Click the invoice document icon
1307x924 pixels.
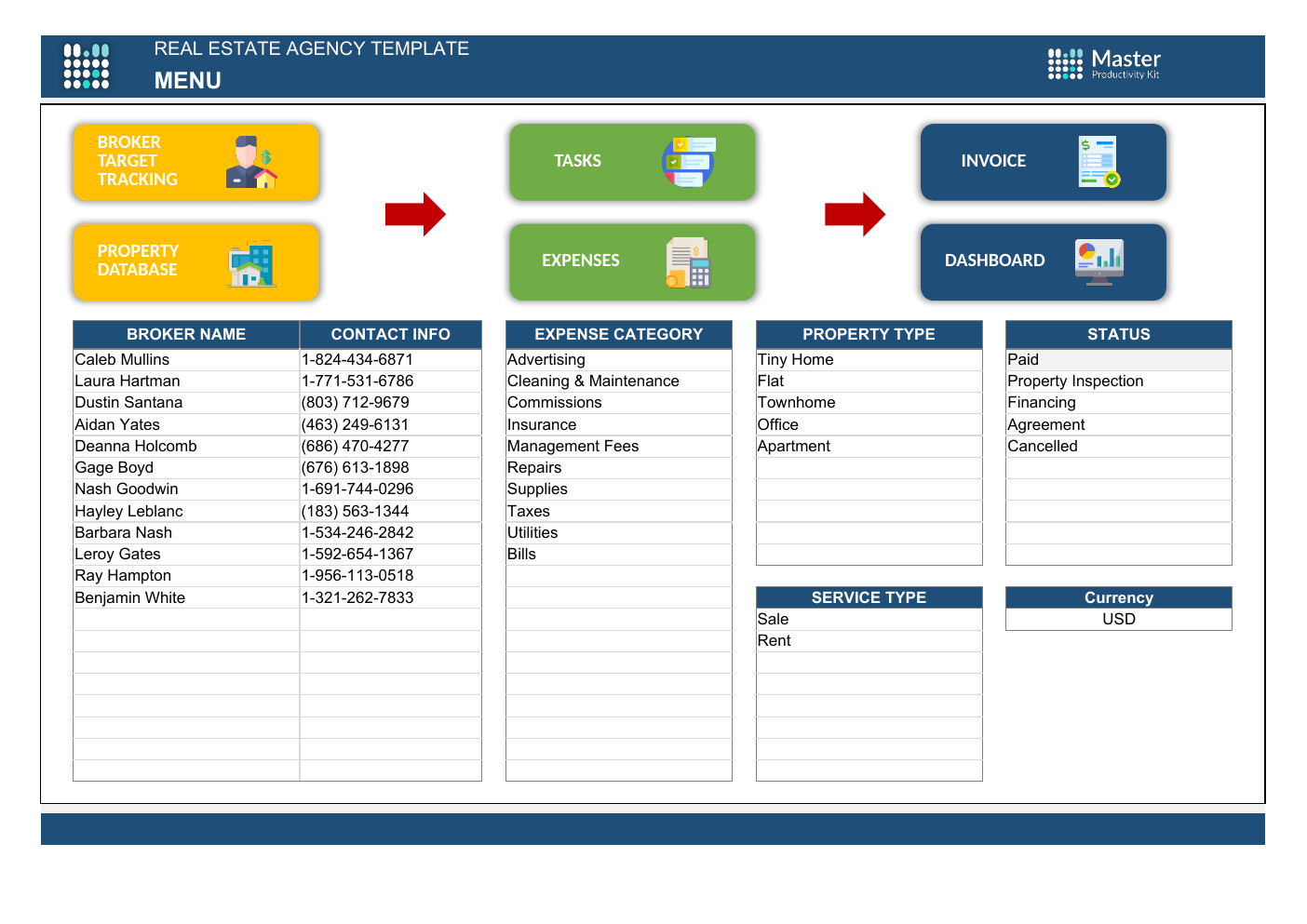1099,161
